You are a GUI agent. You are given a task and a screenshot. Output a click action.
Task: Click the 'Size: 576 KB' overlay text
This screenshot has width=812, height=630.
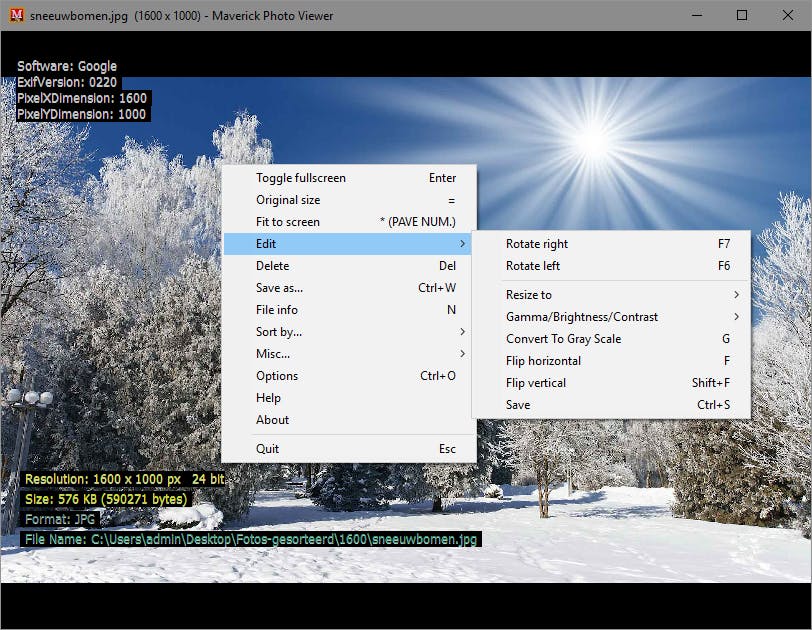pos(106,499)
